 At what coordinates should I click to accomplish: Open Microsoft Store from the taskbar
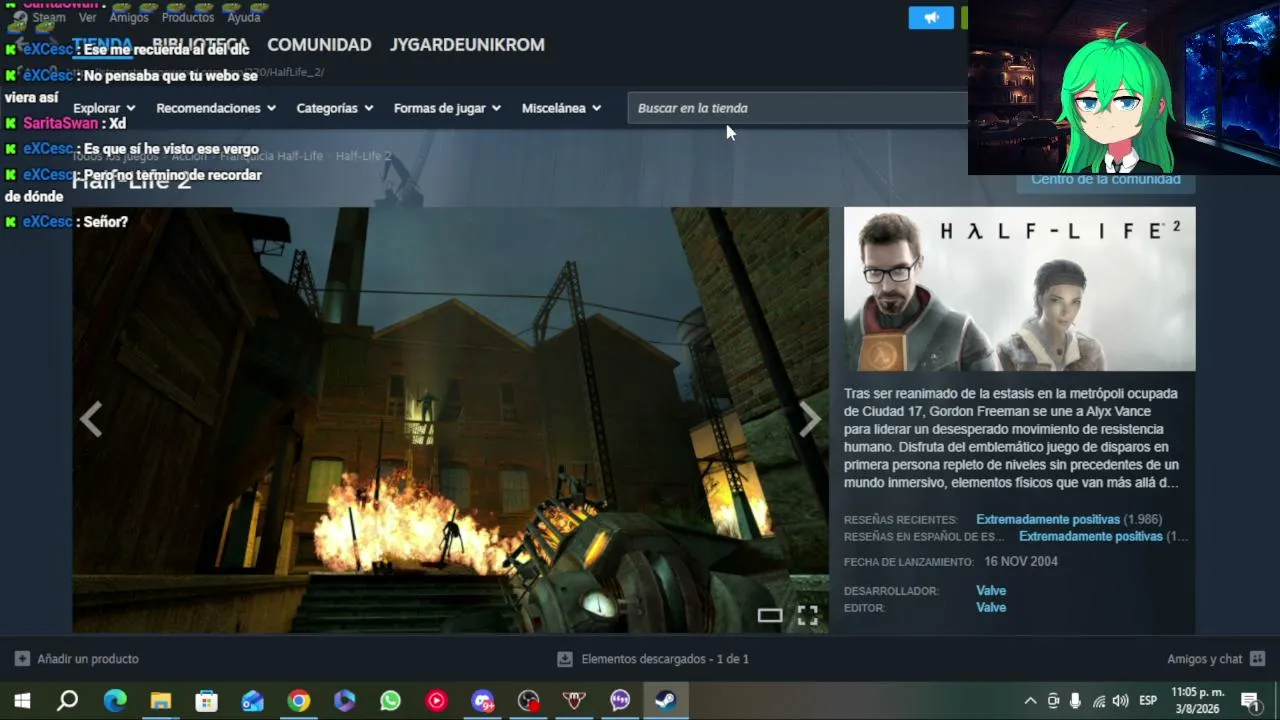click(207, 701)
